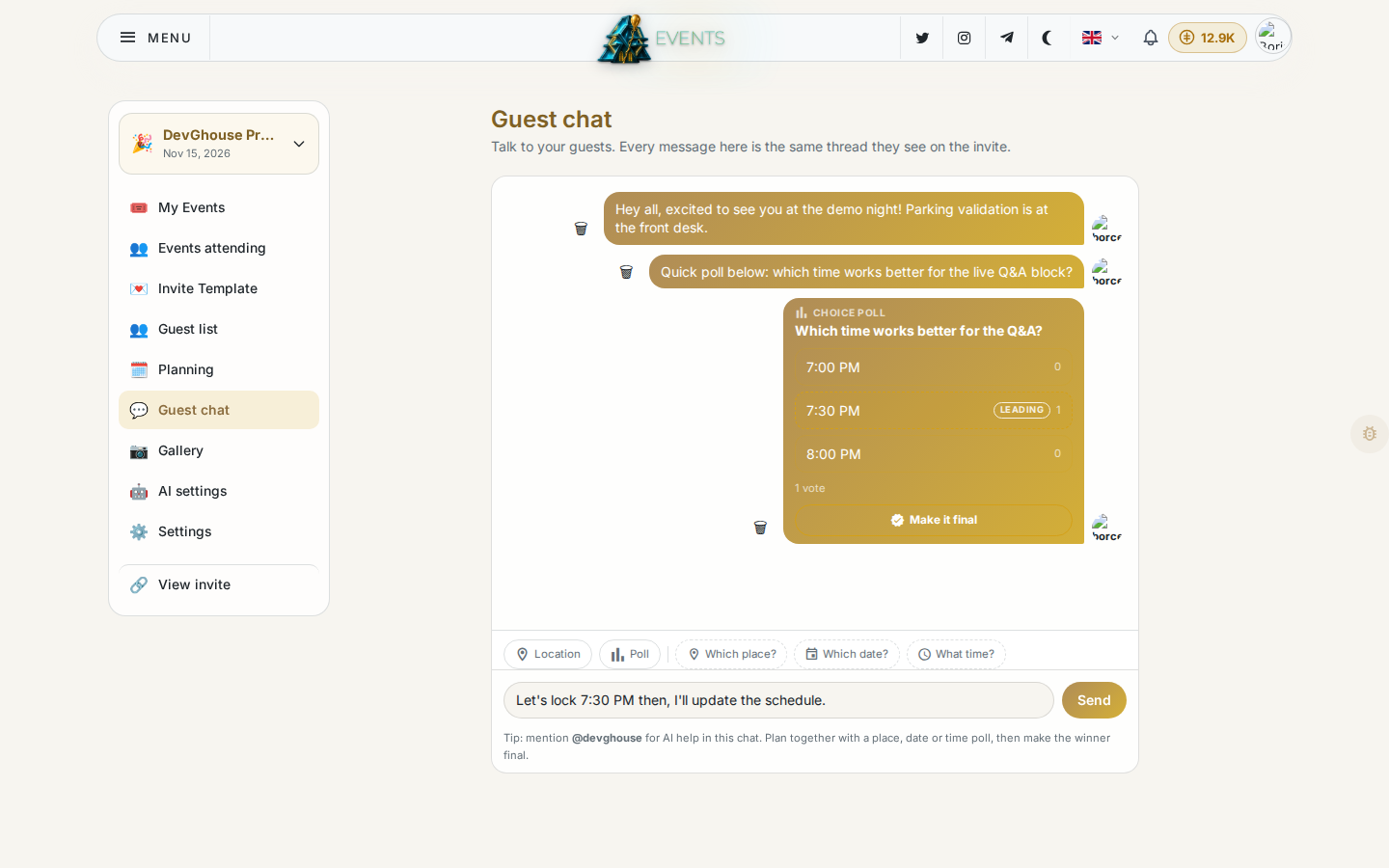The image size is (1389, 868).
Task: Open the main MENU
Action: (x=155, y=38)
